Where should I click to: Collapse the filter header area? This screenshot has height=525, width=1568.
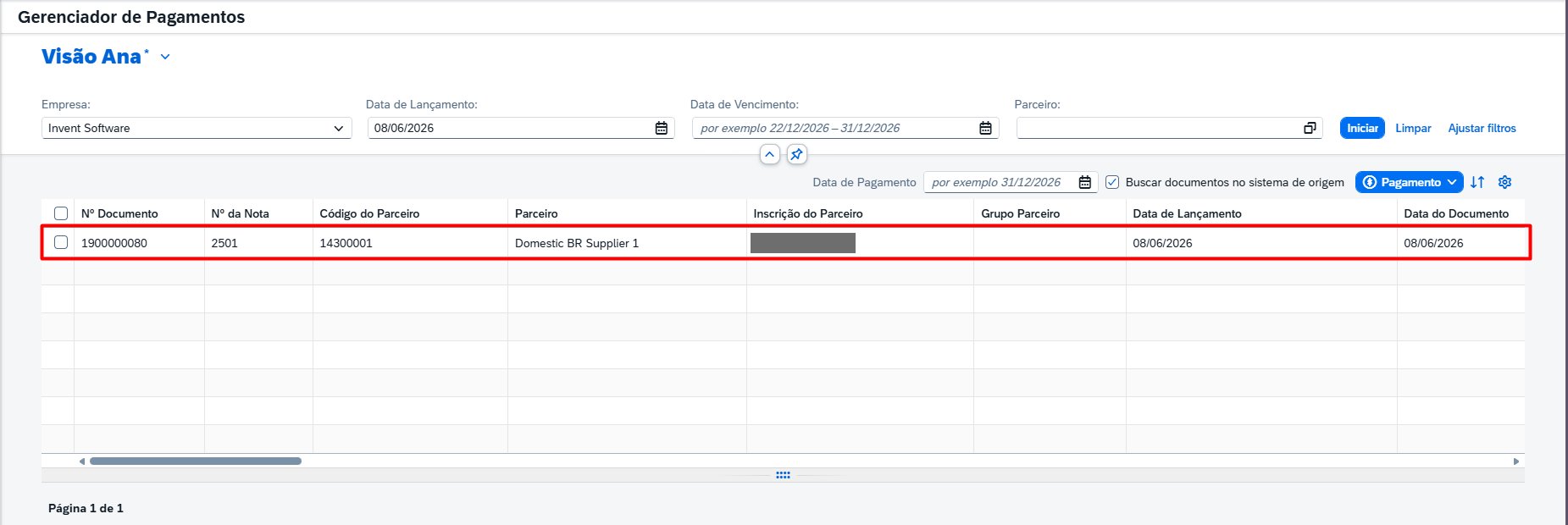click(x=769, y=154)
